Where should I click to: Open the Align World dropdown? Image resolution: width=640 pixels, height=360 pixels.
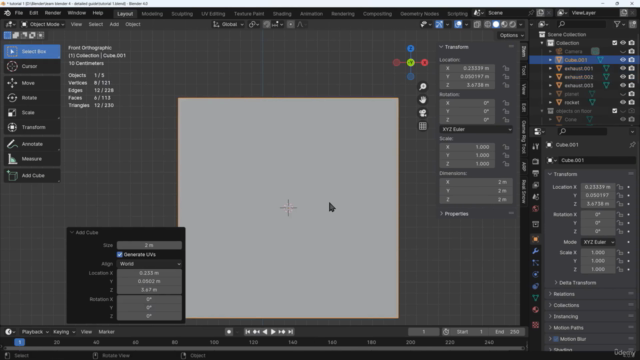(x=149, y=264)
